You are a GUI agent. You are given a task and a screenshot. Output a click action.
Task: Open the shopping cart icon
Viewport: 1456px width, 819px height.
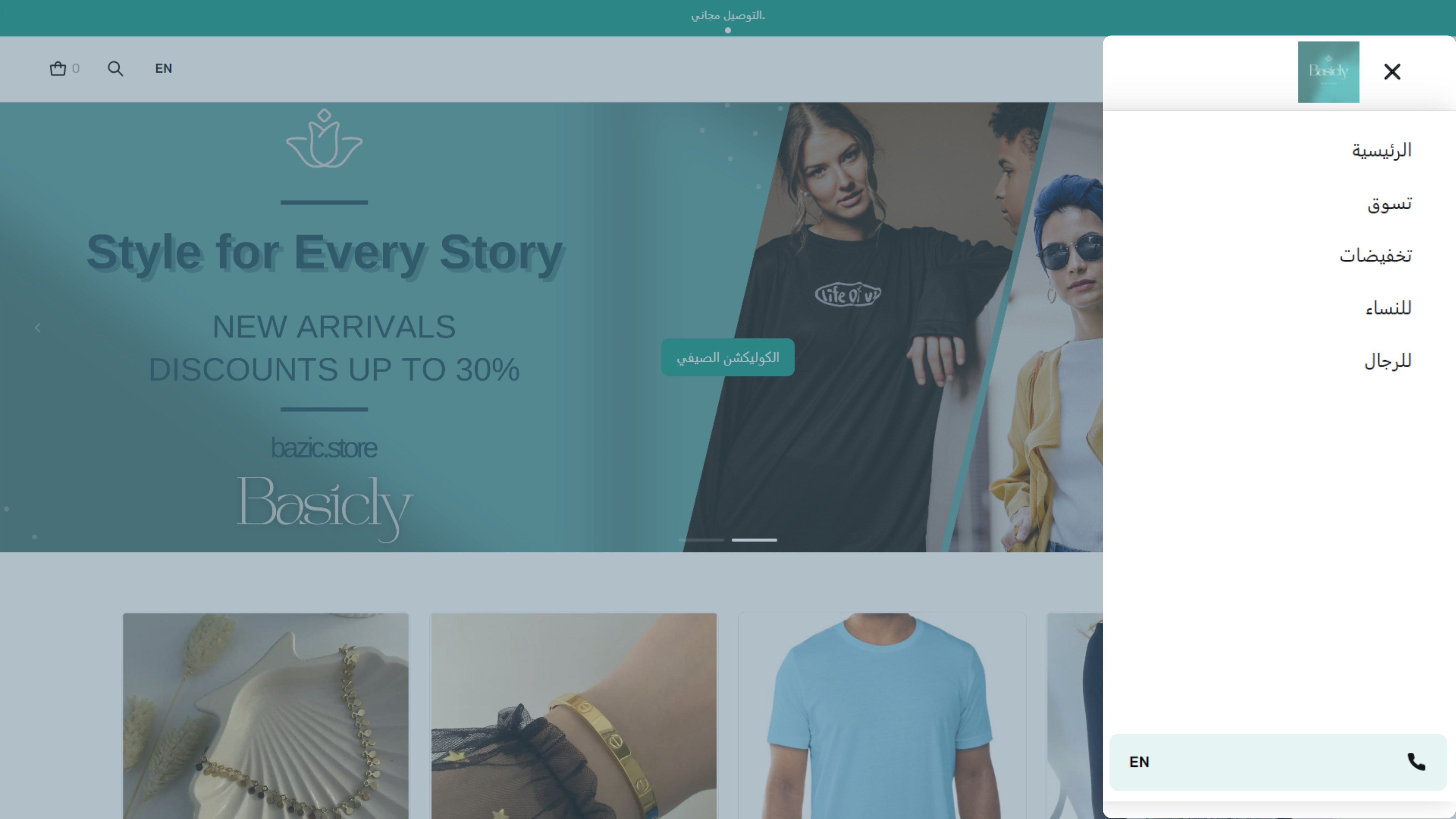pyautogui.click(x=58, y=68)
